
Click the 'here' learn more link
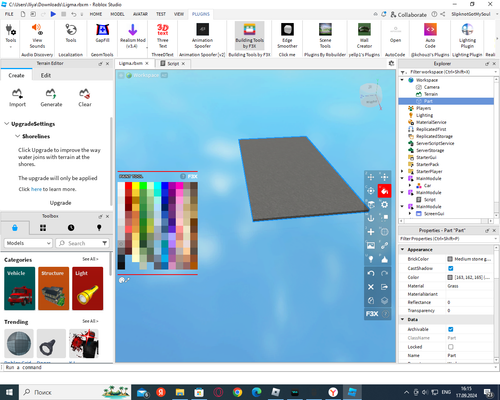pos(36,189)
